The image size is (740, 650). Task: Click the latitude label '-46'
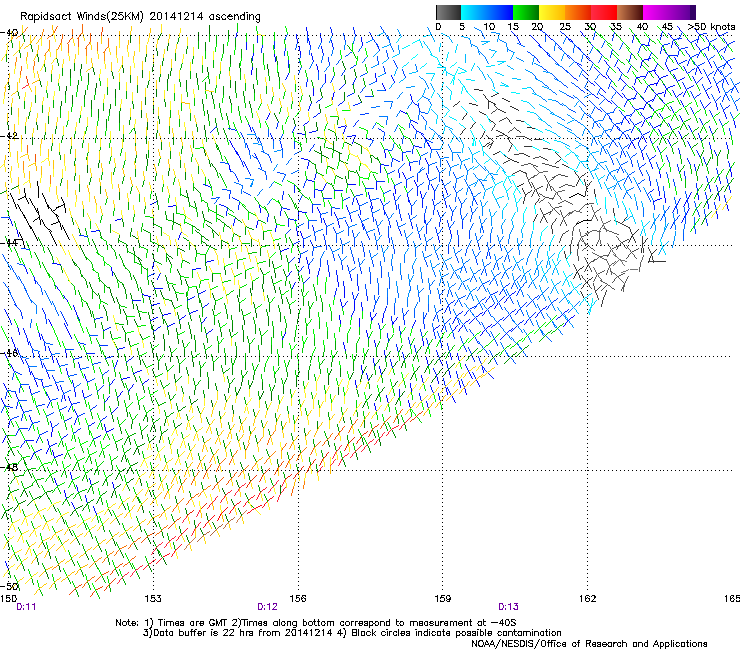pyautogui.click(x=9, y=353)
